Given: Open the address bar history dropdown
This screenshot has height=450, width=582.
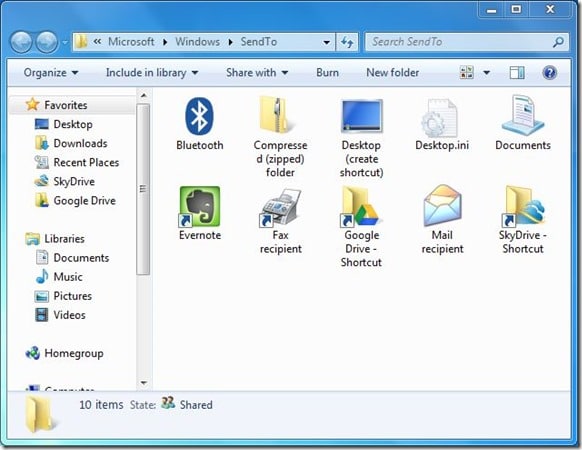Looking at the screenshot, I should click(326, 42).
